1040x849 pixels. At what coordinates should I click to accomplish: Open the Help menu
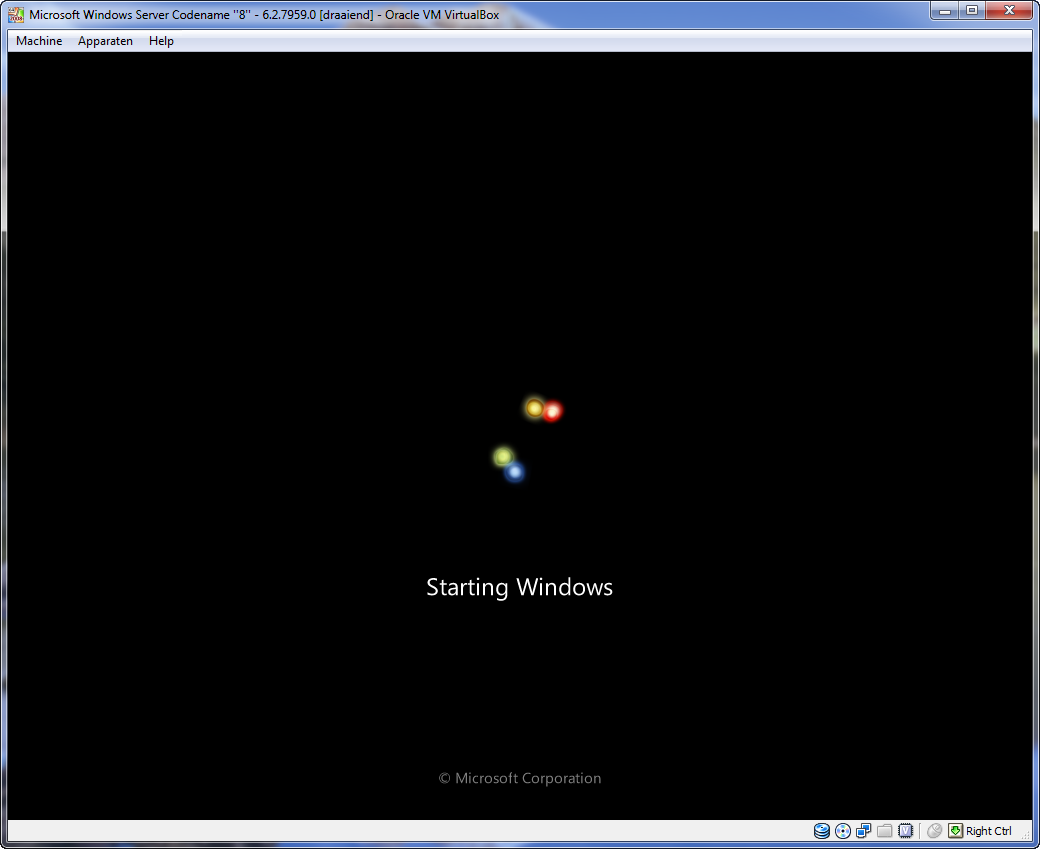(x=161, y=41)
